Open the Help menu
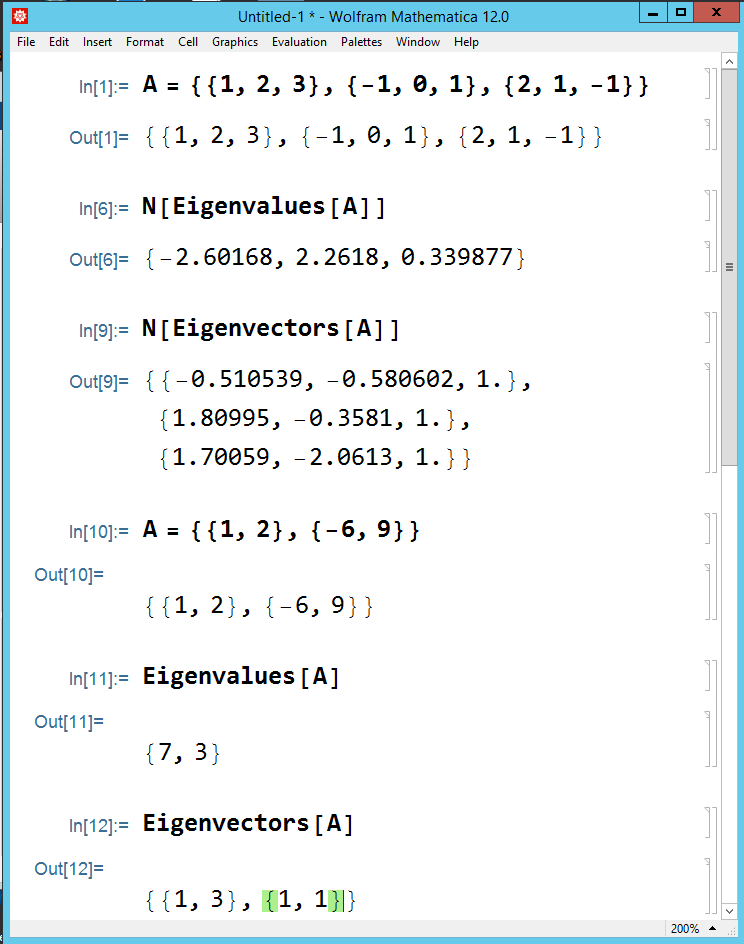 click(466, 42)
